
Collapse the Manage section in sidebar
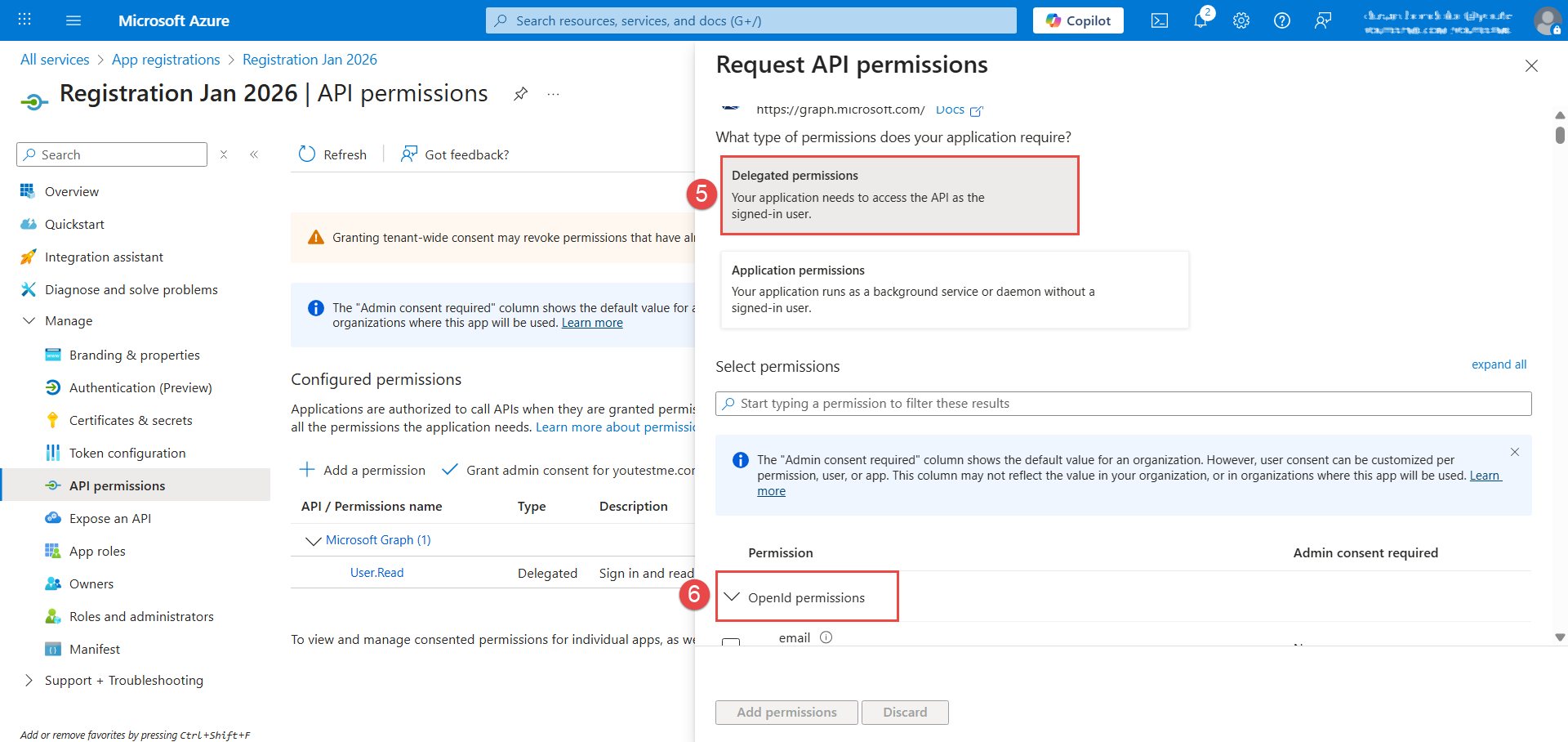(29, 321)
